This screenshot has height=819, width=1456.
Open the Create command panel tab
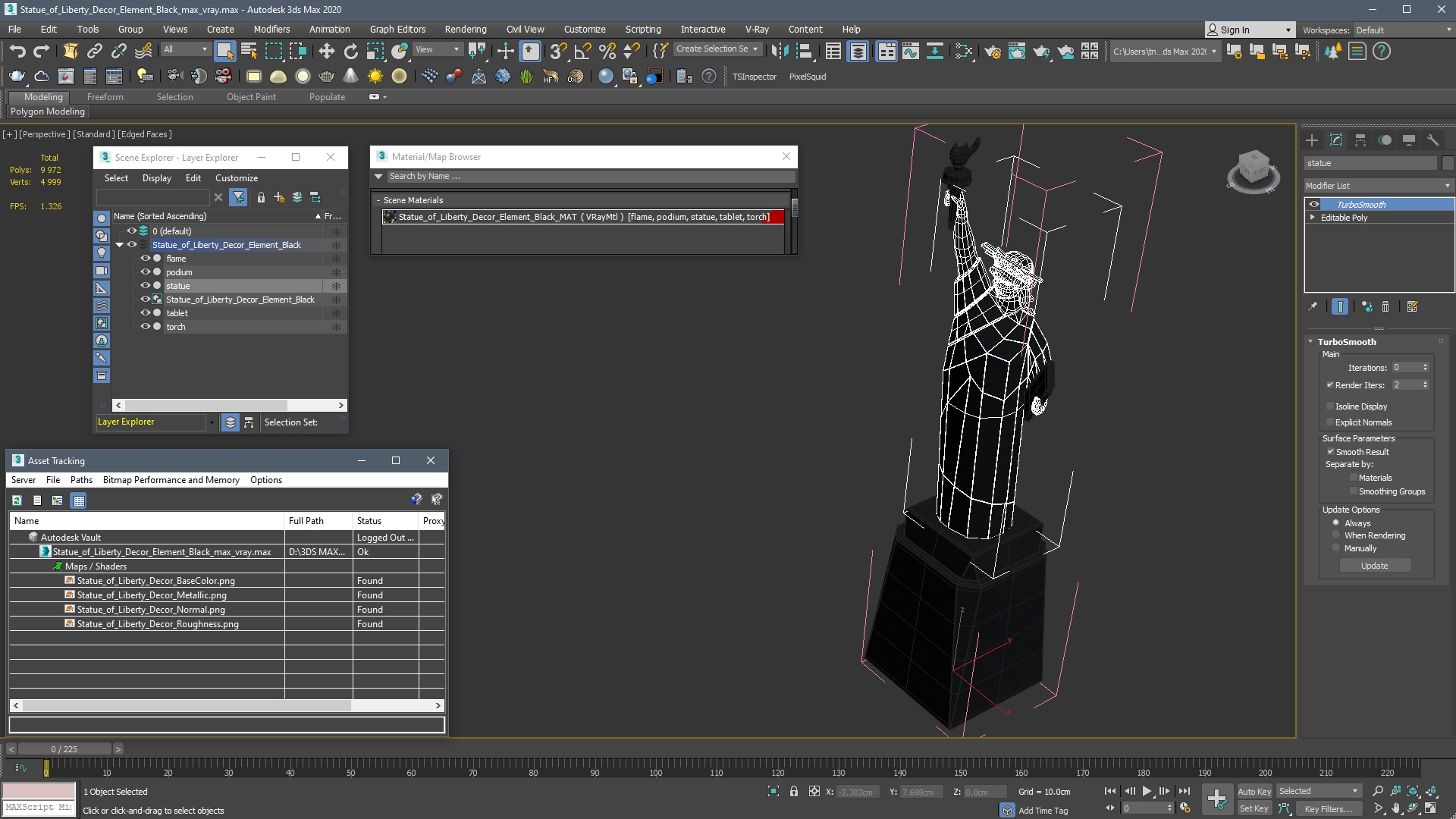1312,140
